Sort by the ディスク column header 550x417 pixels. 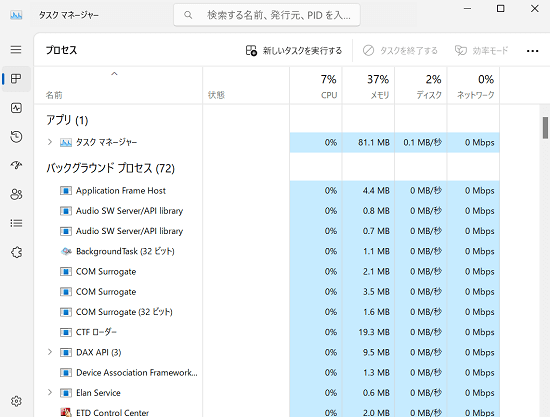coord(421,86)
